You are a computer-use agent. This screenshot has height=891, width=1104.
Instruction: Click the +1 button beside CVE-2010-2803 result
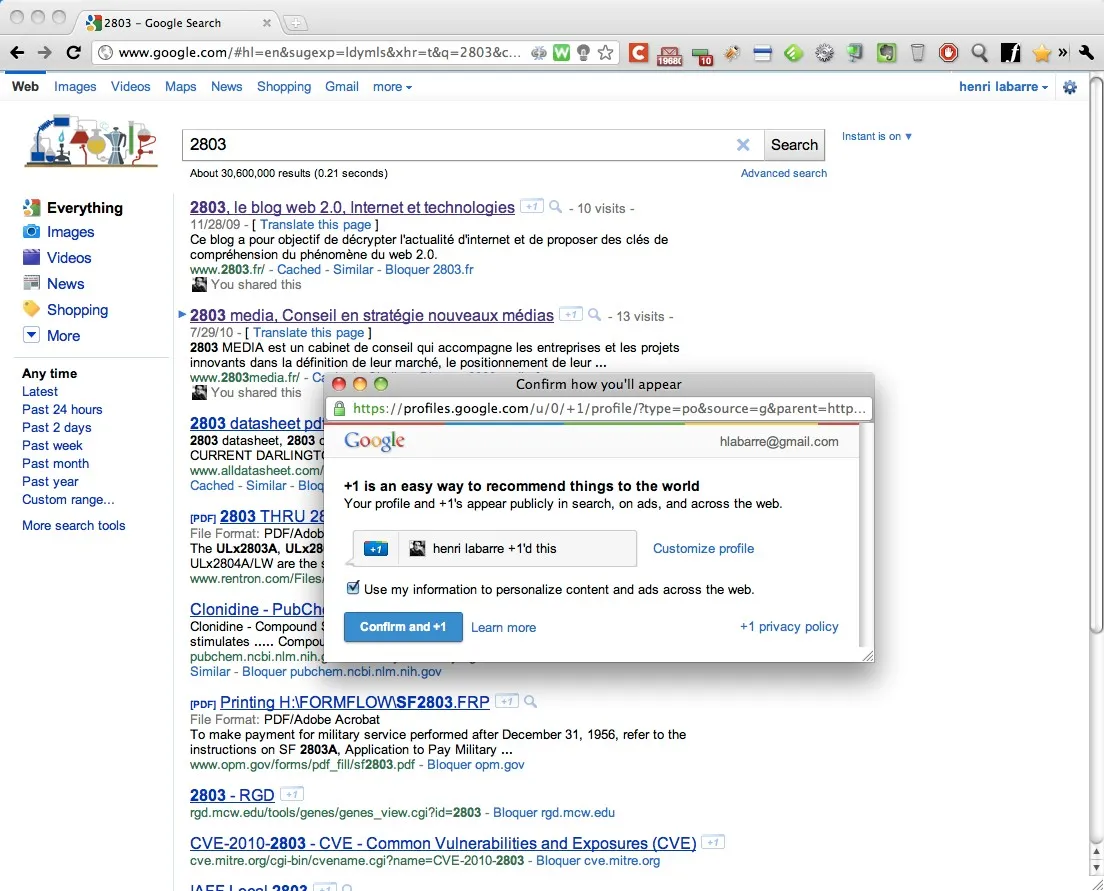pyautogui.click(x=713, y=842)
